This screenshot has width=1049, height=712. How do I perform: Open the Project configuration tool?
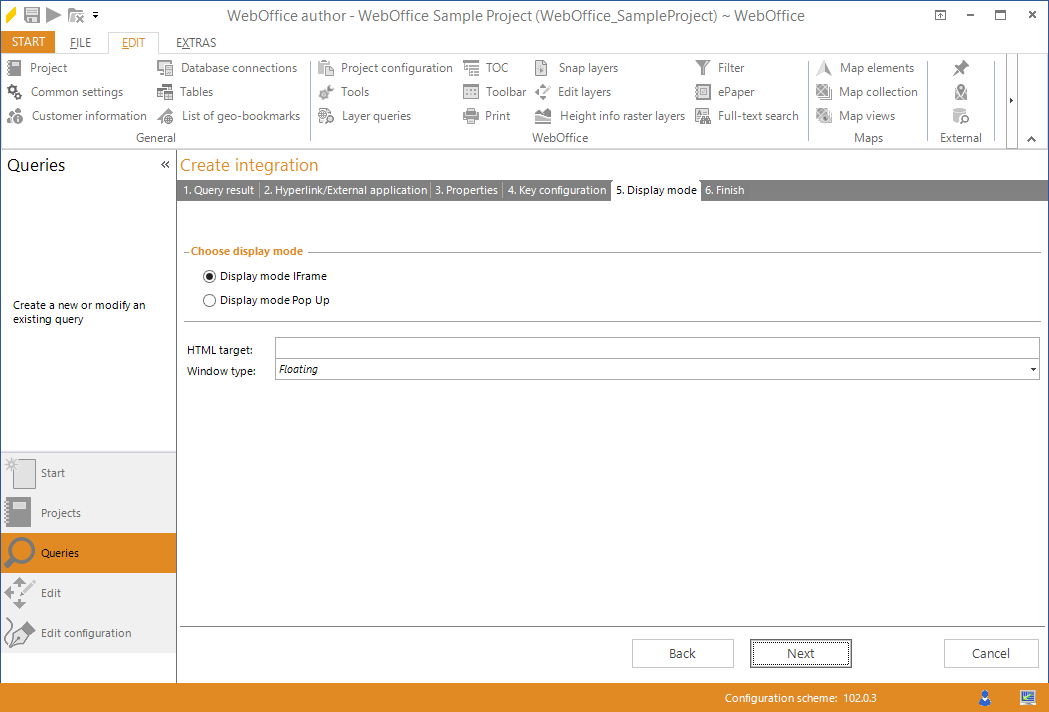[x=385, y=68]
